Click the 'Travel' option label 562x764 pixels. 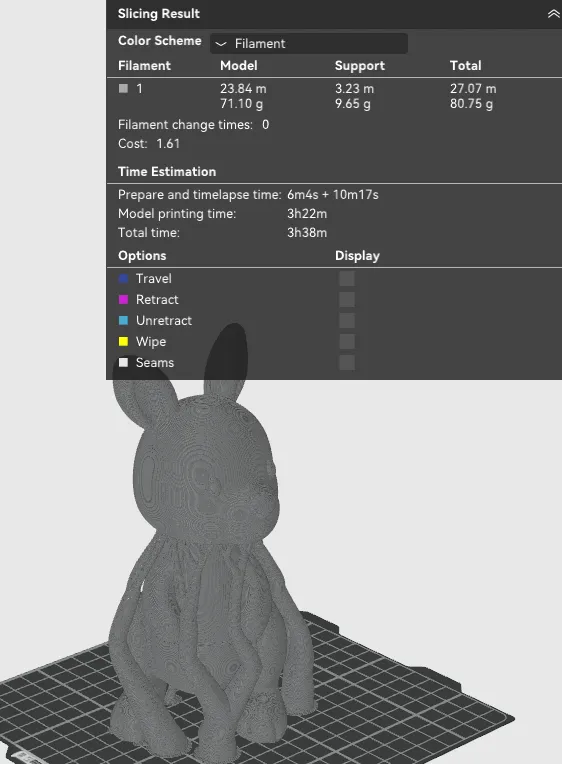[154, 279]
